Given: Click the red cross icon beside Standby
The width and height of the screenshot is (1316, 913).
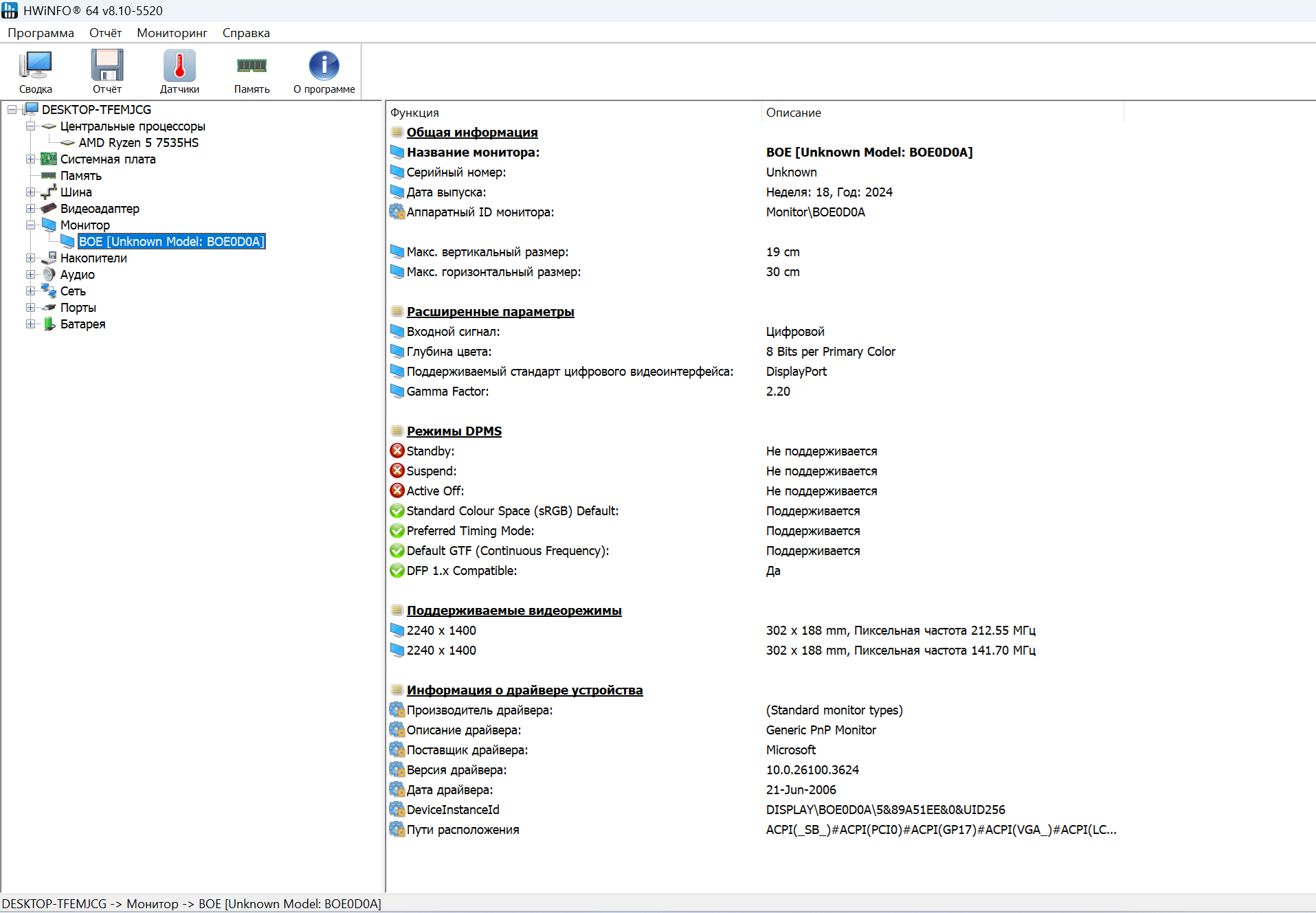Looking at the screenshot, I should pyautogui.click(x=397, y=451).
